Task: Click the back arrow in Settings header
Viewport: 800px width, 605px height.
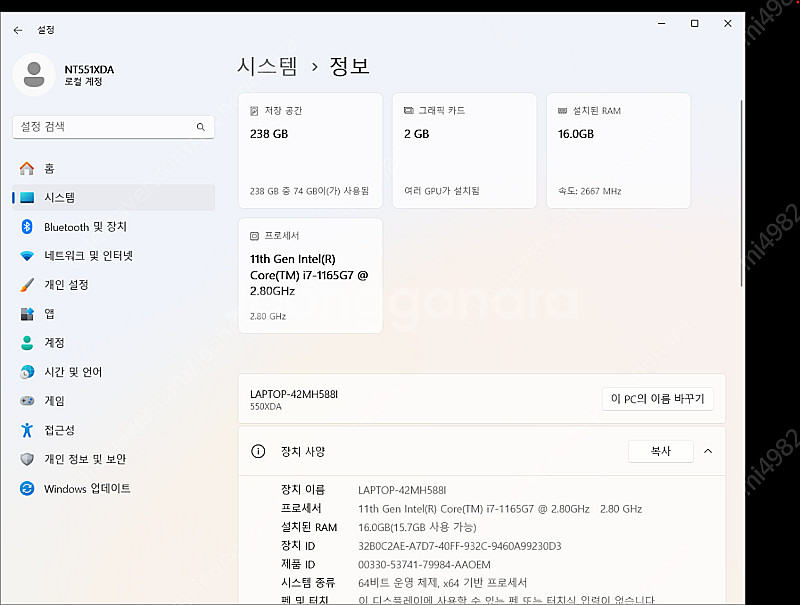Action: coord(18,30)
